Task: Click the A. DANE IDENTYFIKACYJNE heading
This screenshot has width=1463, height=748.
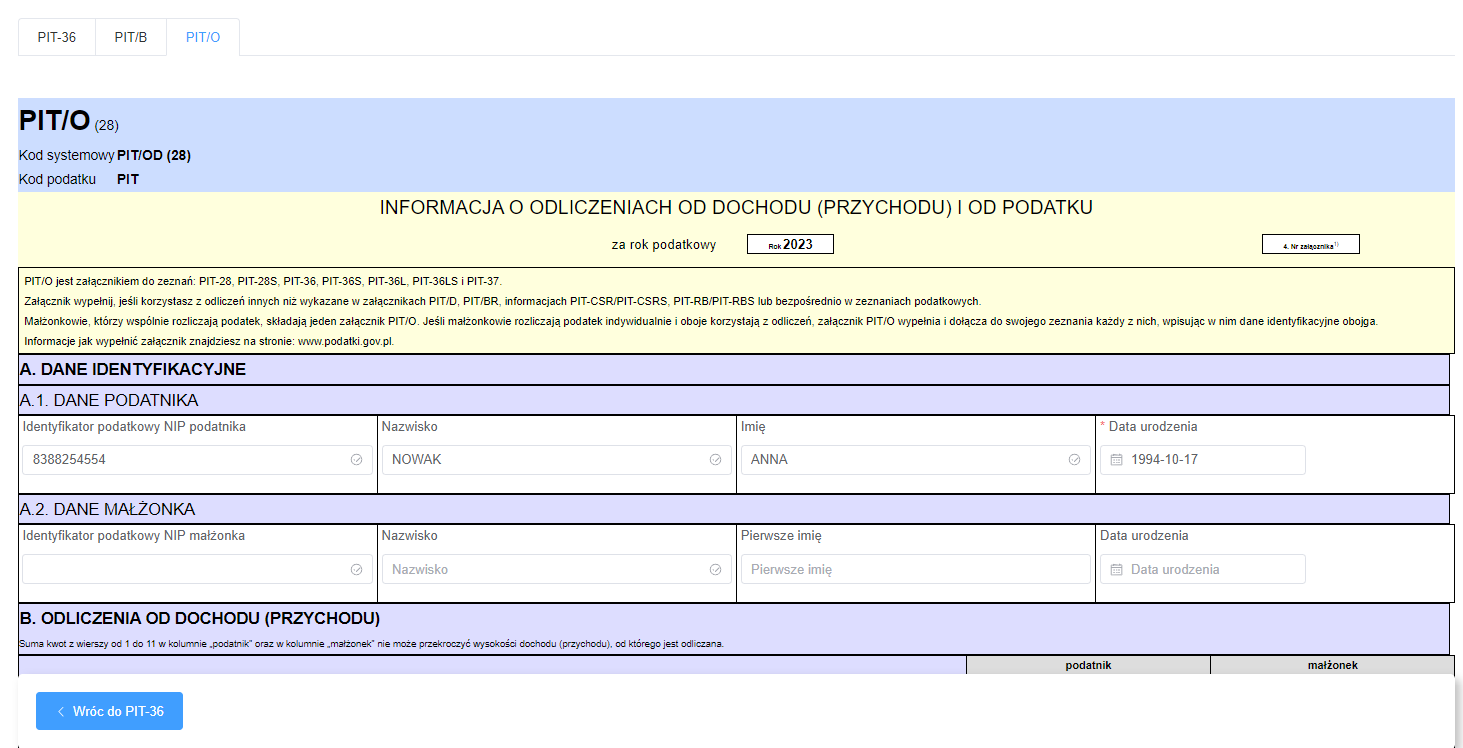Action: coord(133,369)
